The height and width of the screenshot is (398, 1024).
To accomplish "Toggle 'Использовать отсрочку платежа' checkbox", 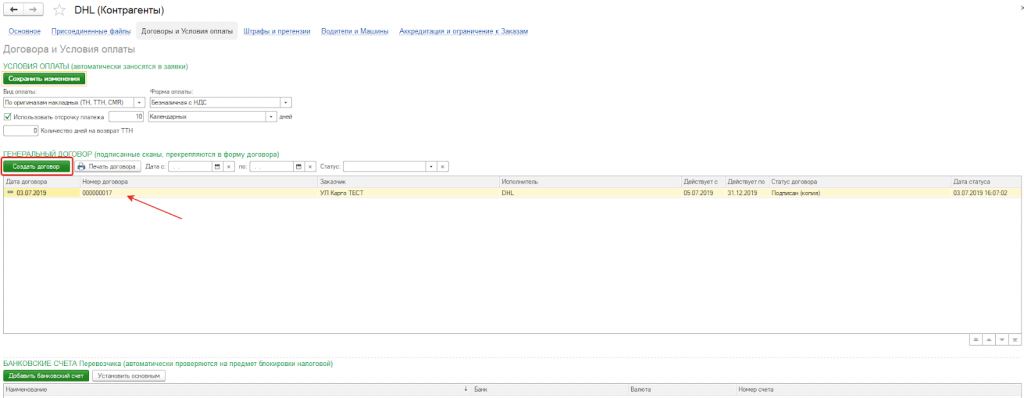I will click(x=7, y=117).
